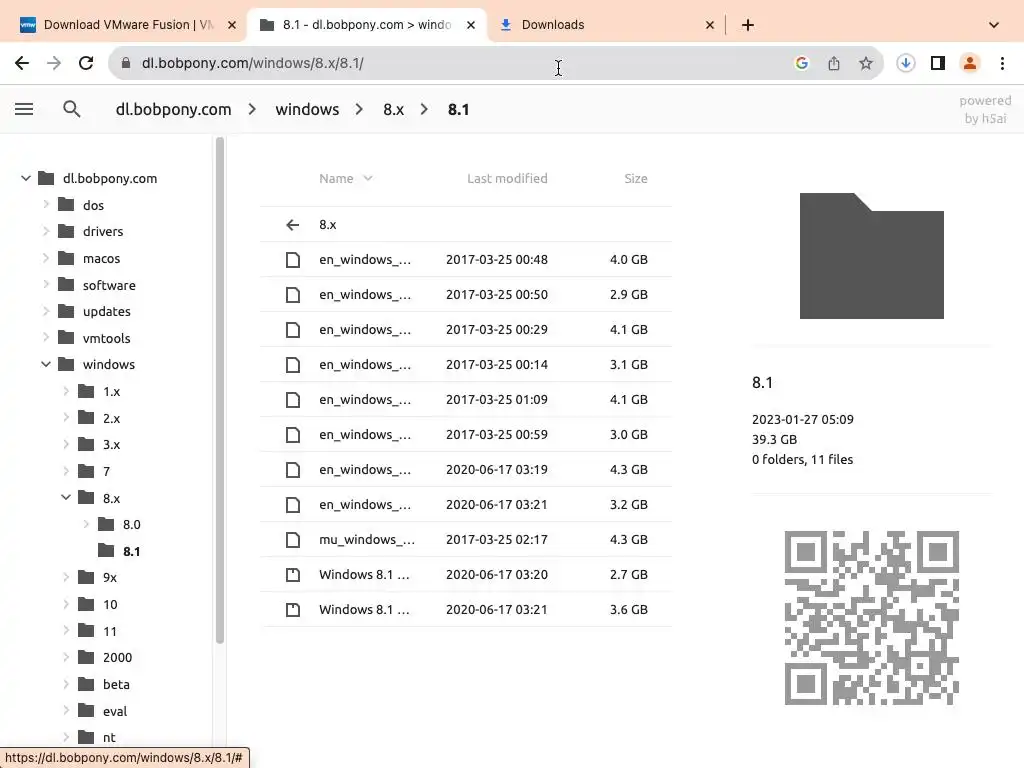Reload the current page
The image size is (1024, 768).
(86, 63)
